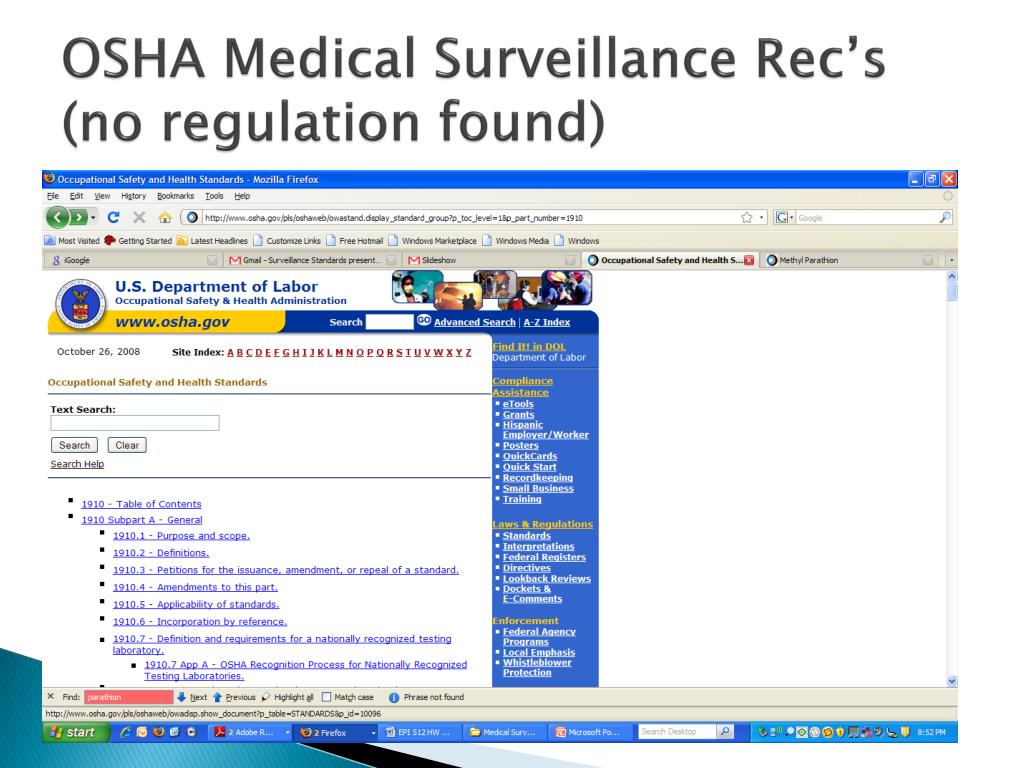Close the Find bar with X
The height and width of the screenshot is (768, 1024).
pyautogui.click(x=51, y=697)
